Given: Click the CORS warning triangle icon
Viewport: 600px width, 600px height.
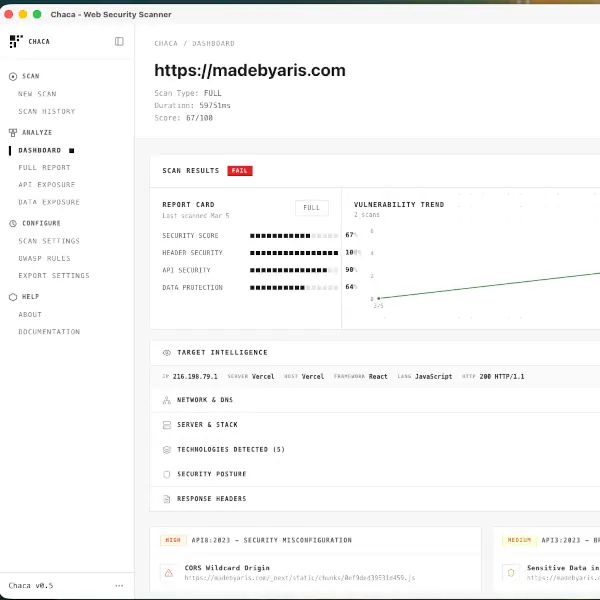Looking at the screenshot, I should pyautogui.click(x=168, y=573).
